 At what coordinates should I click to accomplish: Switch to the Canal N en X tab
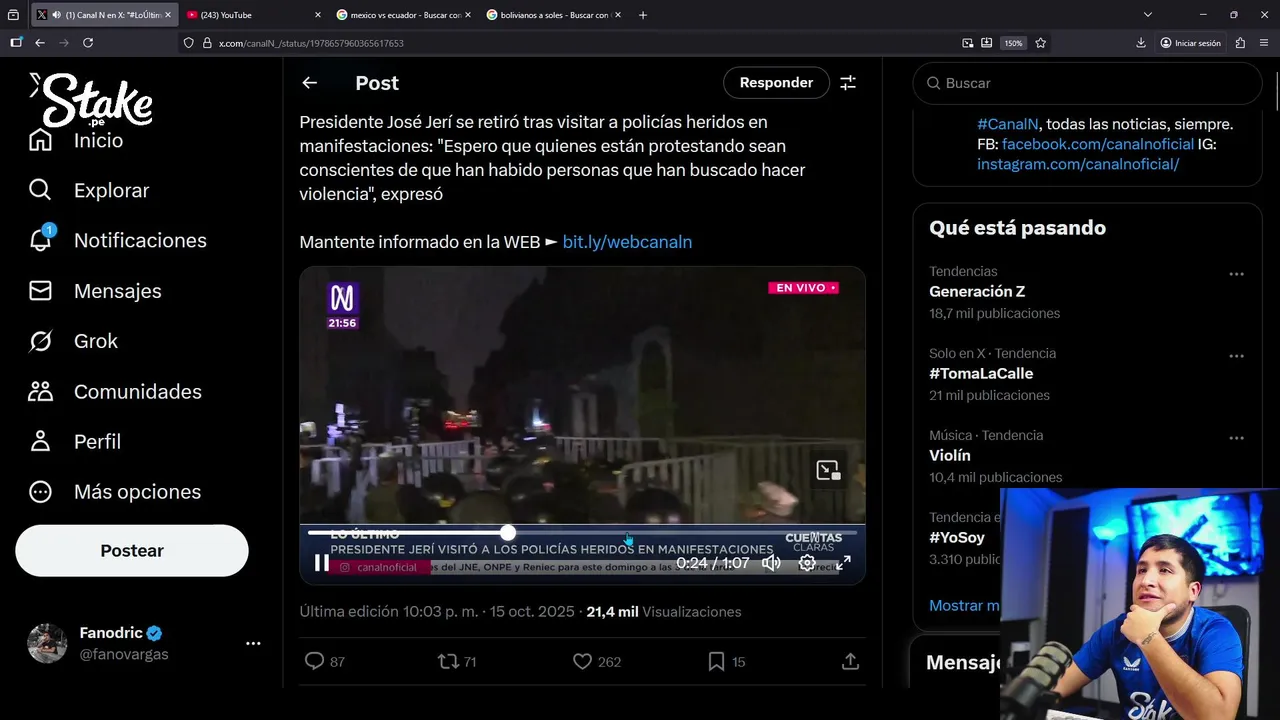104,15
